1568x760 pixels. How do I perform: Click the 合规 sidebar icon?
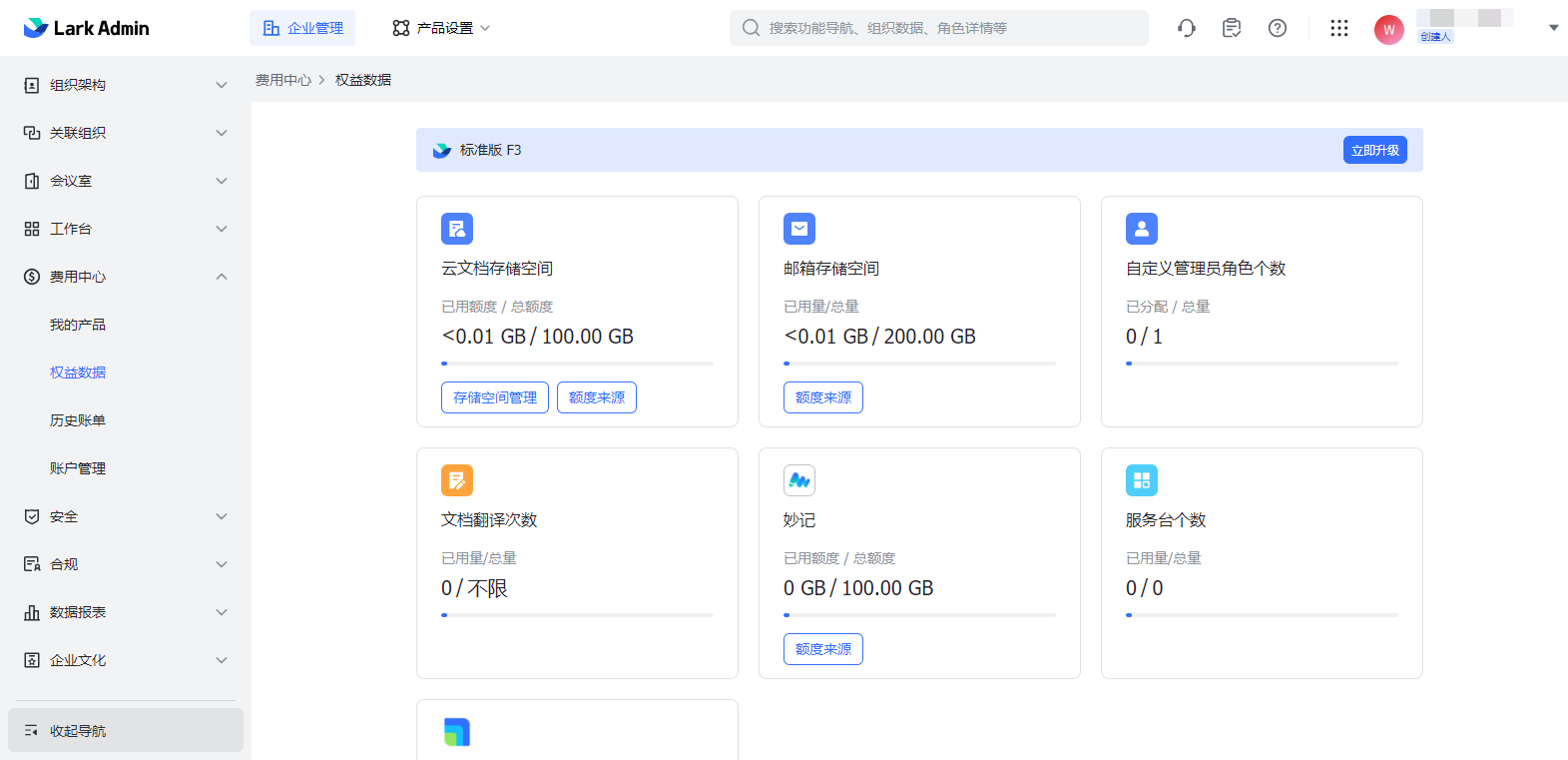32,564
